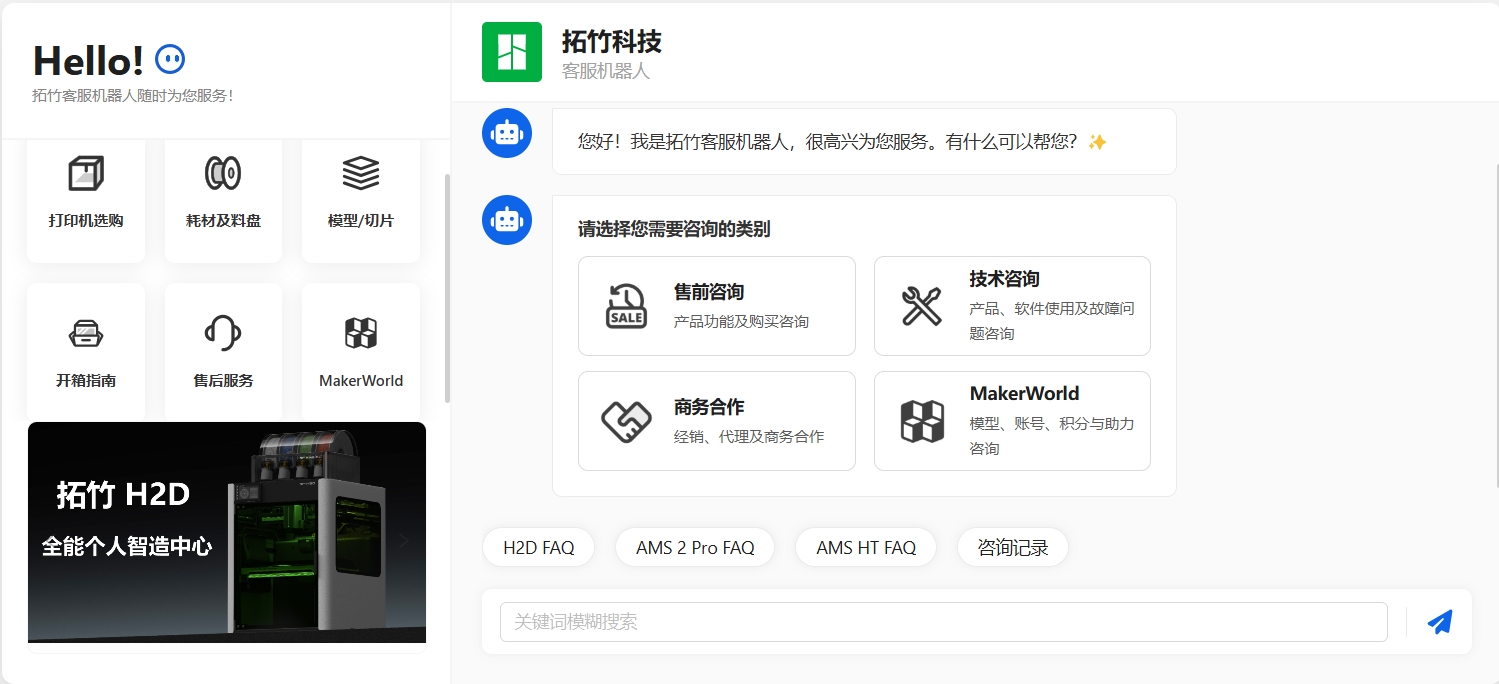View 咨询记录 history
The height and width of the screenshot is (684, 1499).
click(1013, 547)
